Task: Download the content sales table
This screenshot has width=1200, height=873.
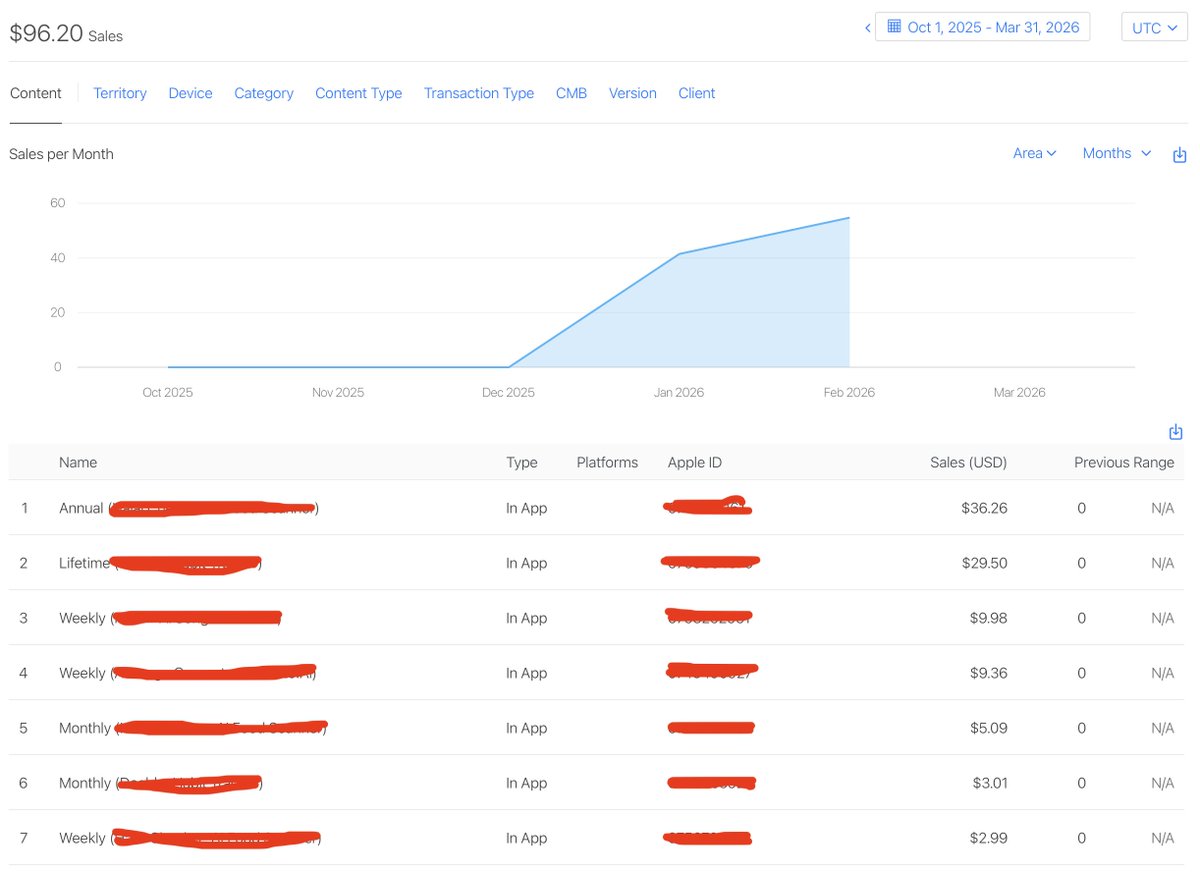Action: click(1176, 432)
